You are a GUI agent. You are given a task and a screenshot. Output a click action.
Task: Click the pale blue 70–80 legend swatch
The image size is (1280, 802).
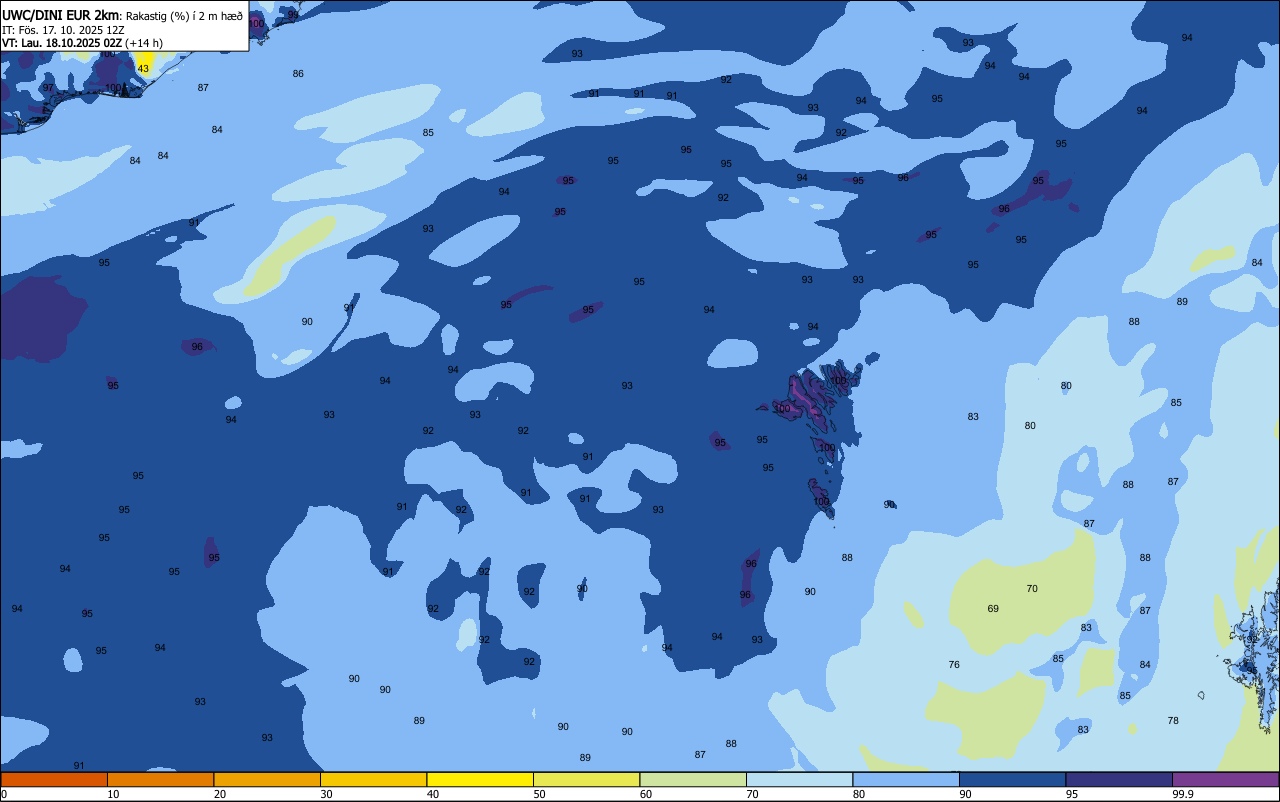click(800, 779)
